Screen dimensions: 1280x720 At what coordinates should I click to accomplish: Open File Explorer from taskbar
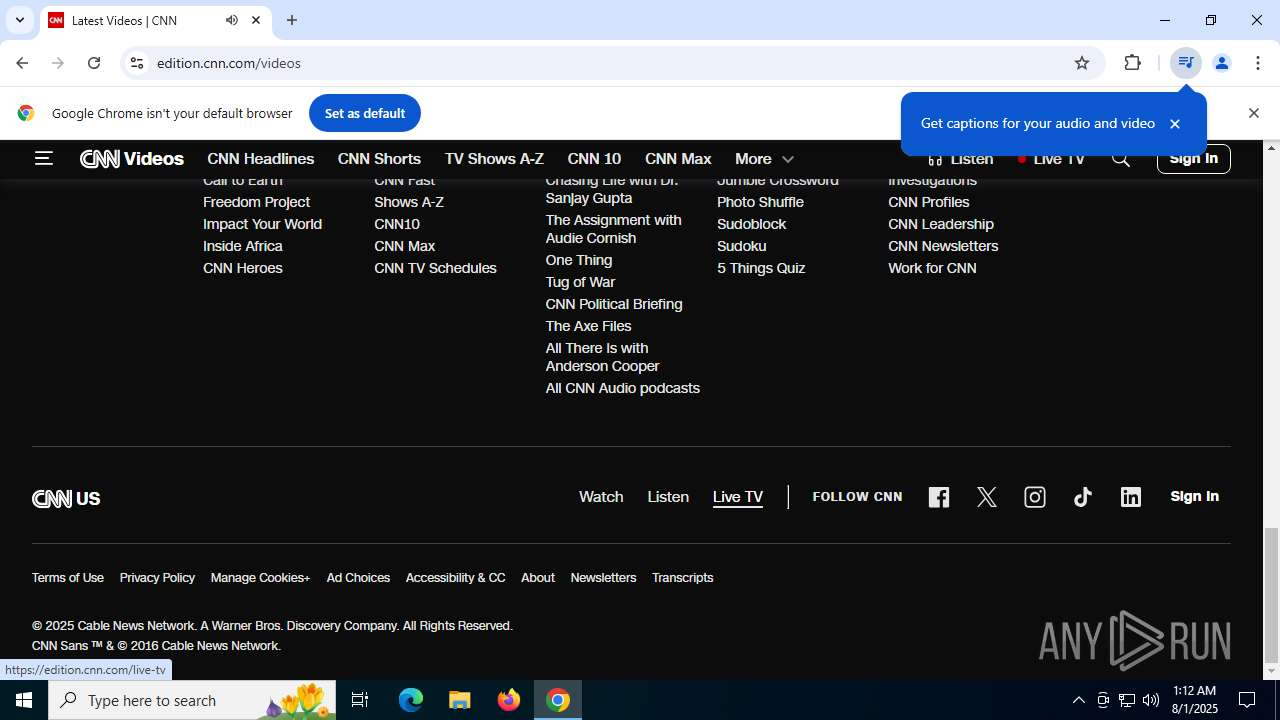(x=460, y=700)
